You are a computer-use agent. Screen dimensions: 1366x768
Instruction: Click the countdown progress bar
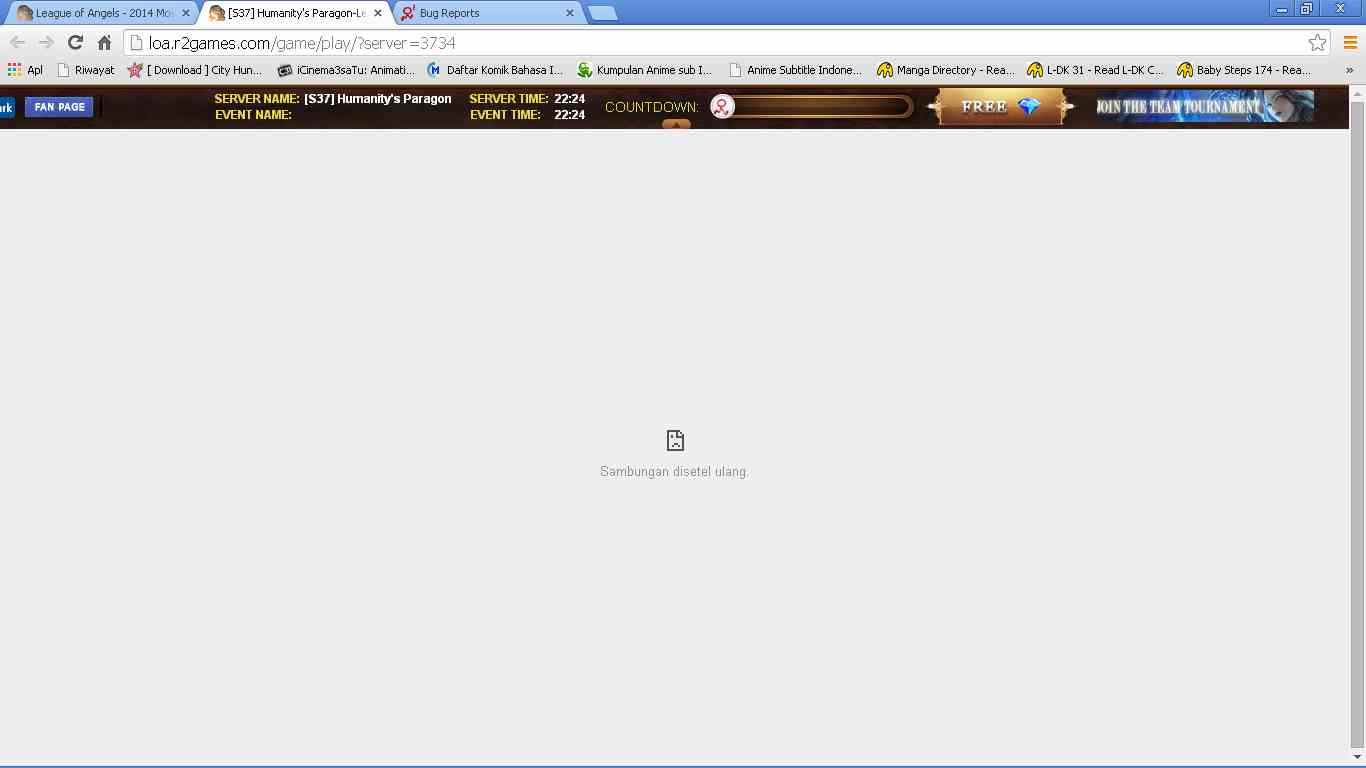tap(822, 106)
